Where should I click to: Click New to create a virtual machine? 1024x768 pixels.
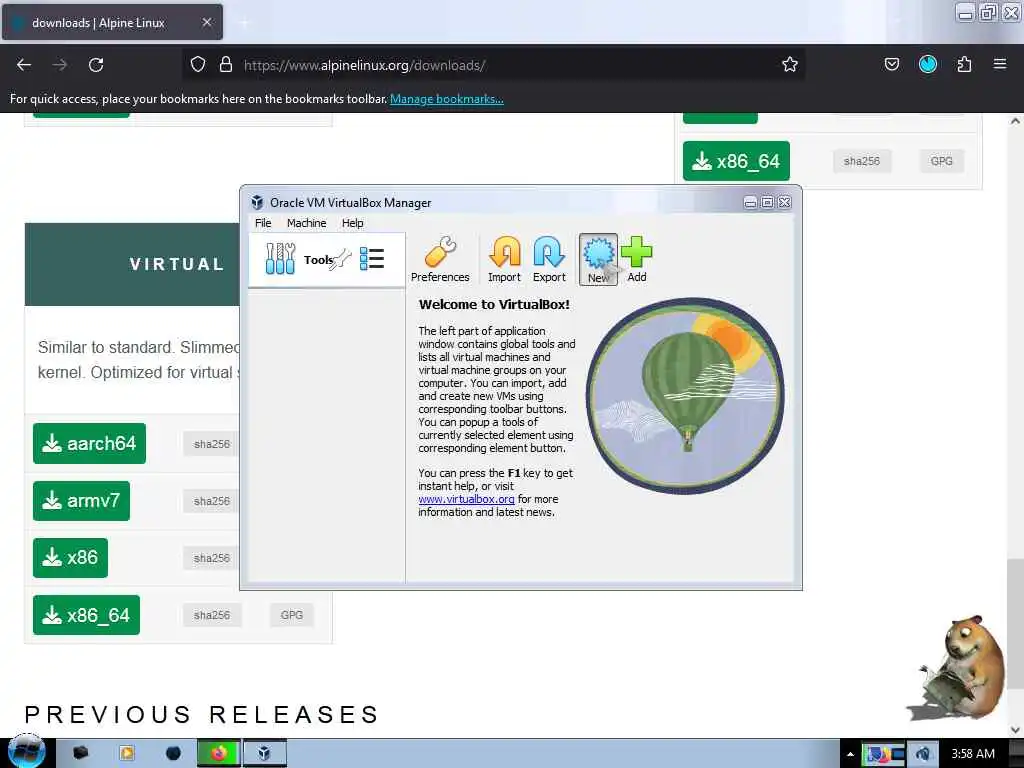(x=598, y=260)
